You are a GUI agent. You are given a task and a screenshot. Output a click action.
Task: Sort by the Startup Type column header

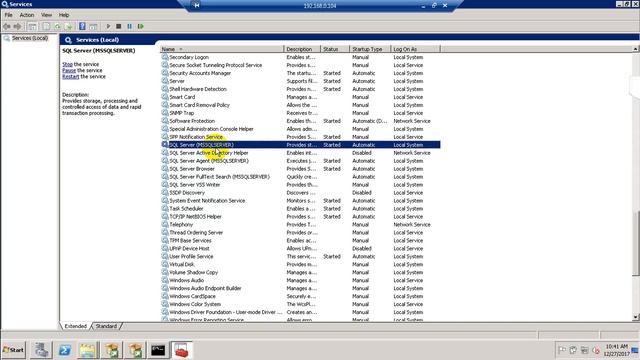(x=370, y=49)
